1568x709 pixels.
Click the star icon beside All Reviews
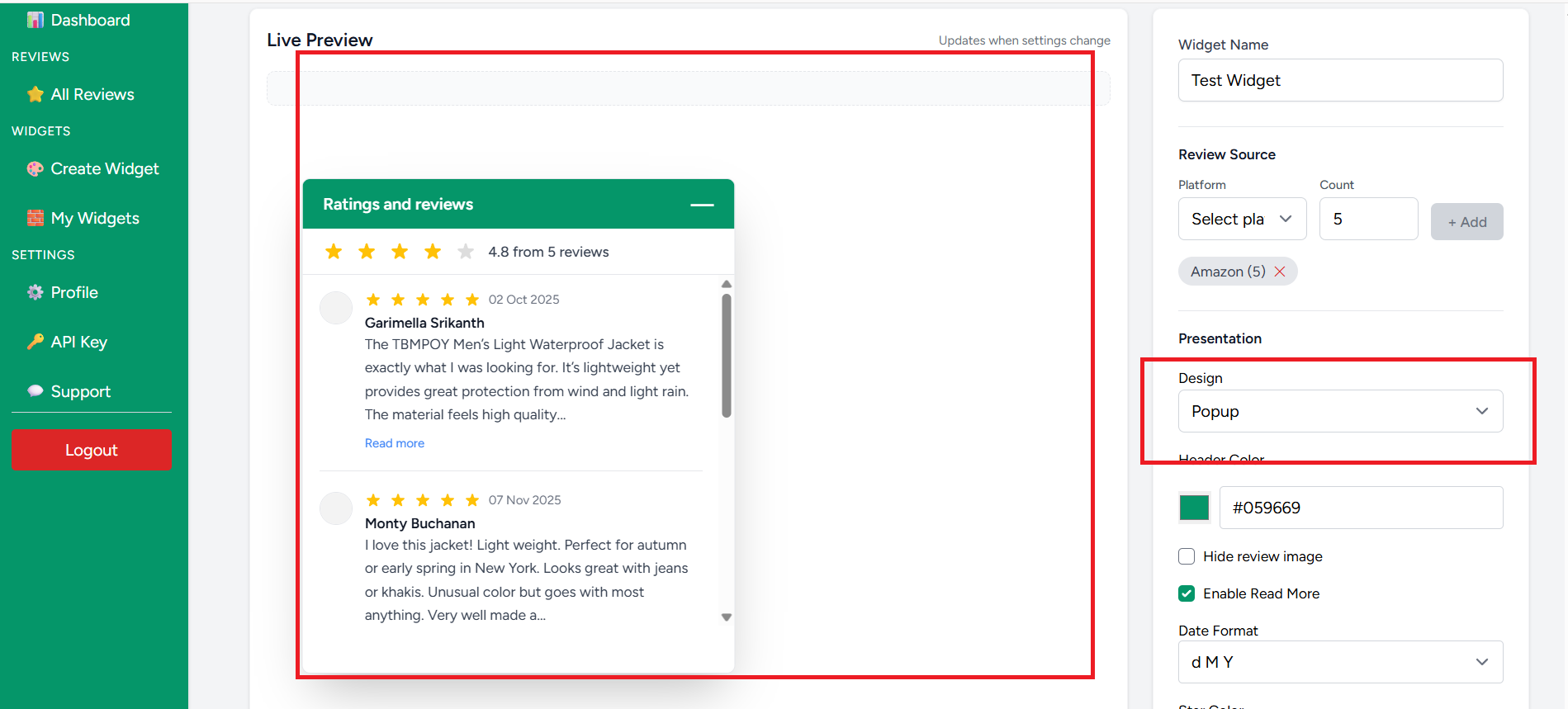[35, 94]
